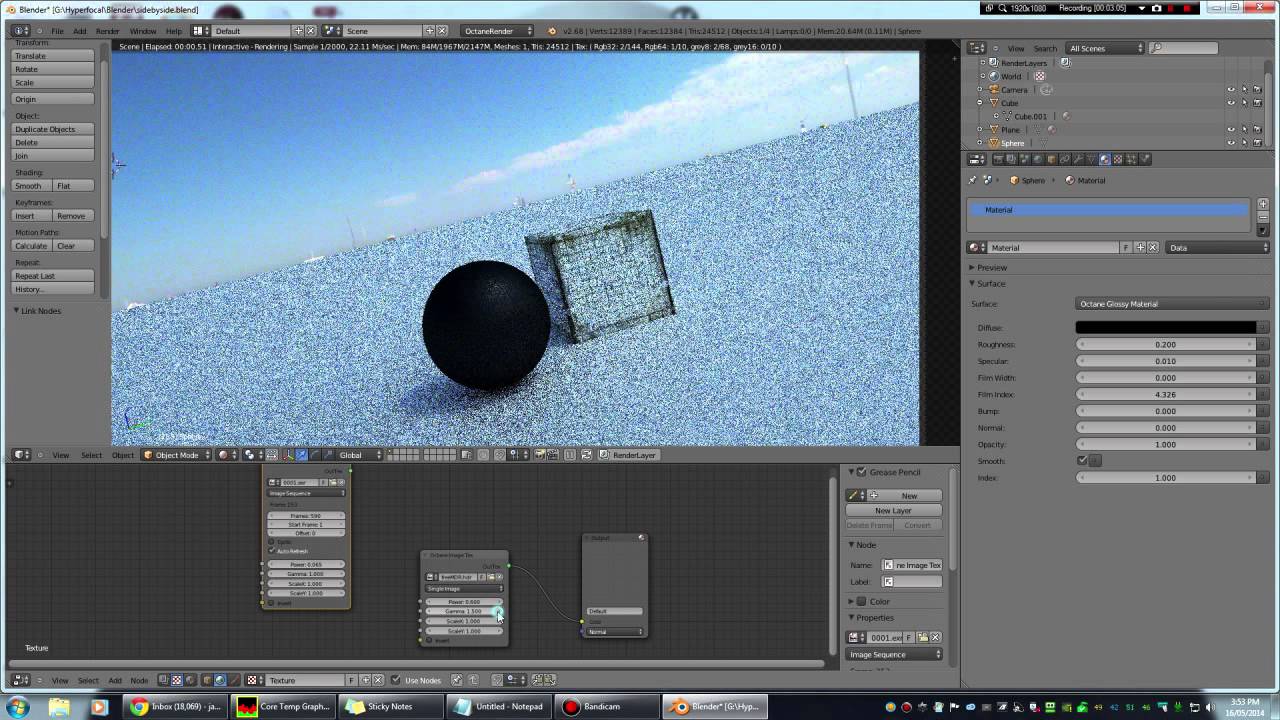Open the Bandicam taskbar button
This screenshot has height=720, width=1280.
coord(608,706)
